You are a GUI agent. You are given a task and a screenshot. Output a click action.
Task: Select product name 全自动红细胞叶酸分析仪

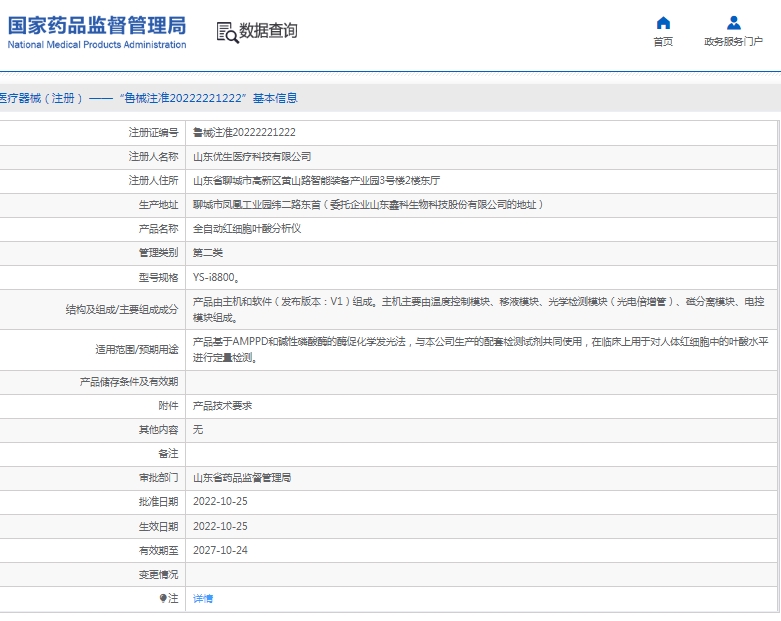tap(247, 229)
